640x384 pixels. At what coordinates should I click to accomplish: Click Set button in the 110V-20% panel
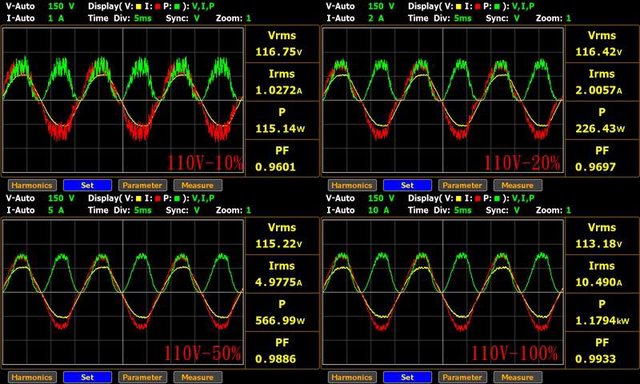click(407, 185)
